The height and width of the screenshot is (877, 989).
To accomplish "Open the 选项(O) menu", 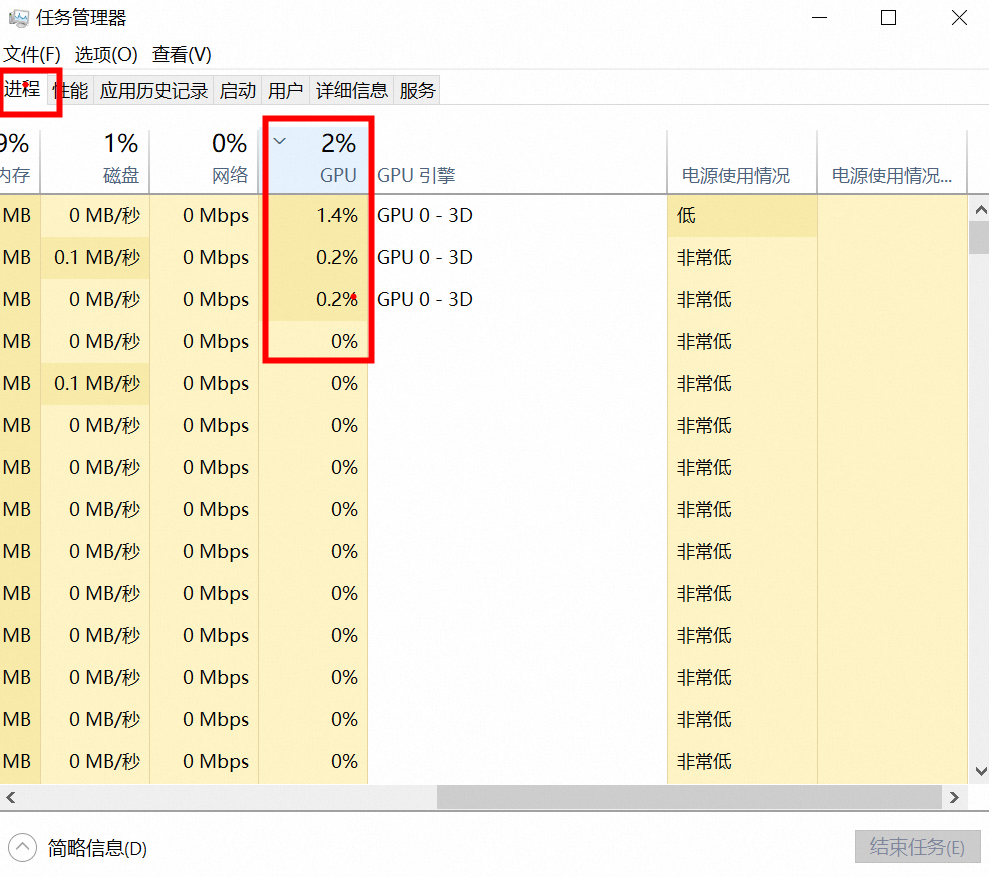I will point(106,54).
